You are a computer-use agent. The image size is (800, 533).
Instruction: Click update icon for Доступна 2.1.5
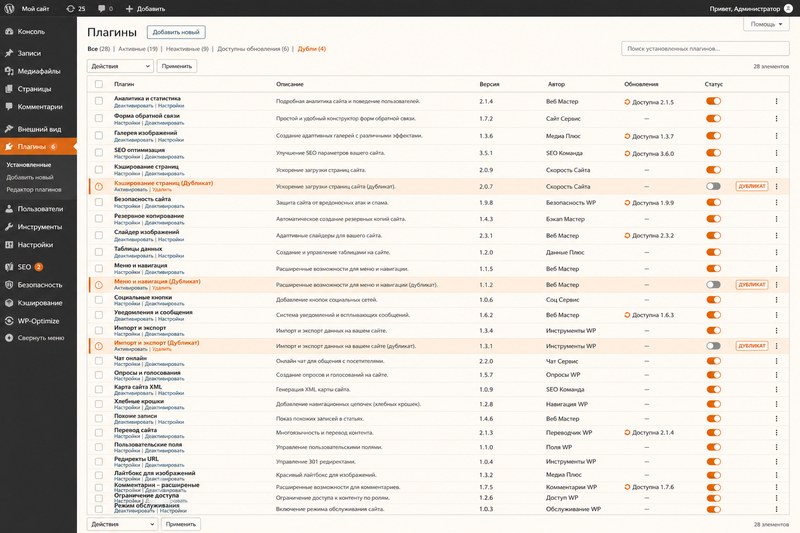point(627,102)
